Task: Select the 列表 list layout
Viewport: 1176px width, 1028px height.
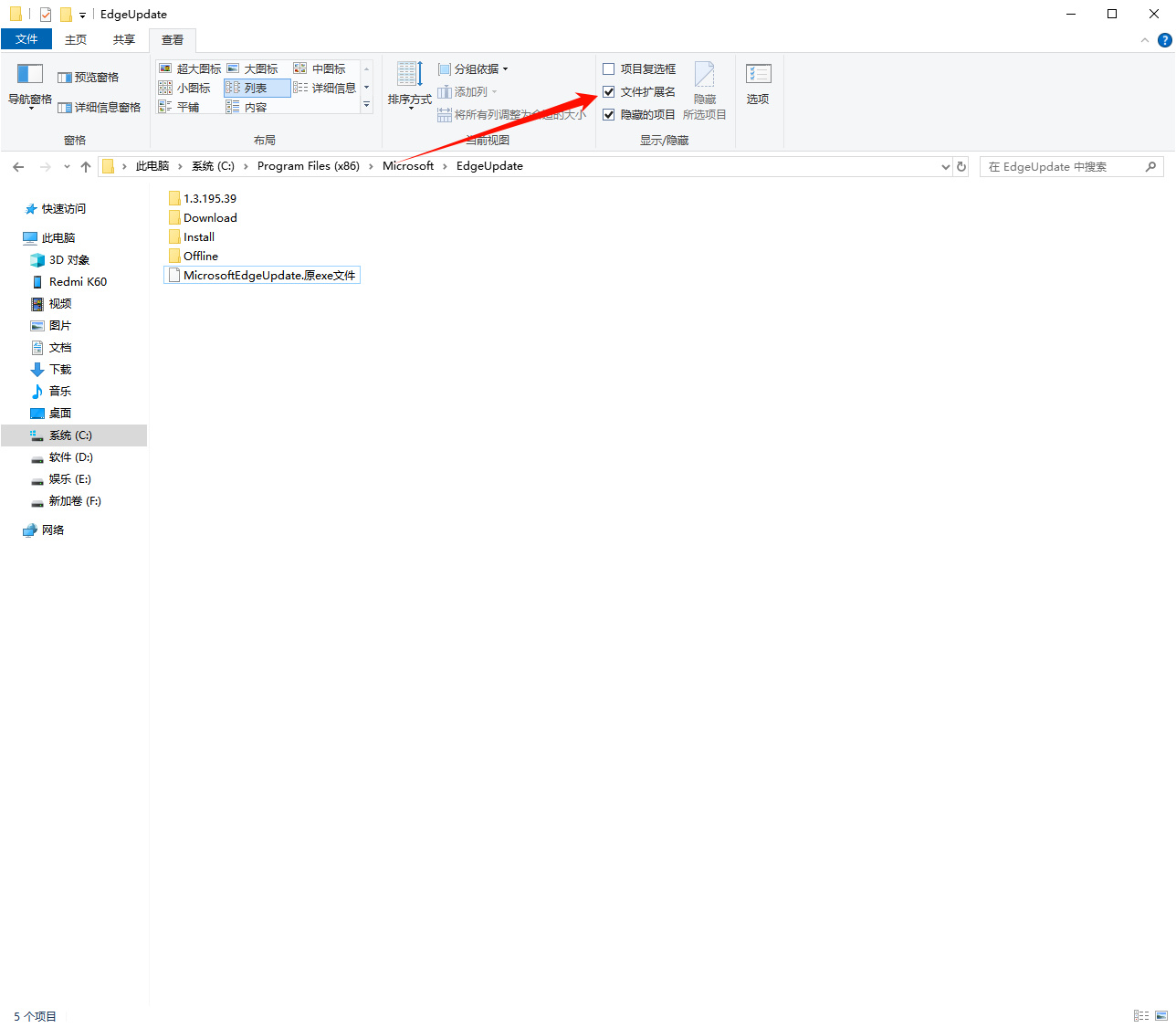Action: 257,88
